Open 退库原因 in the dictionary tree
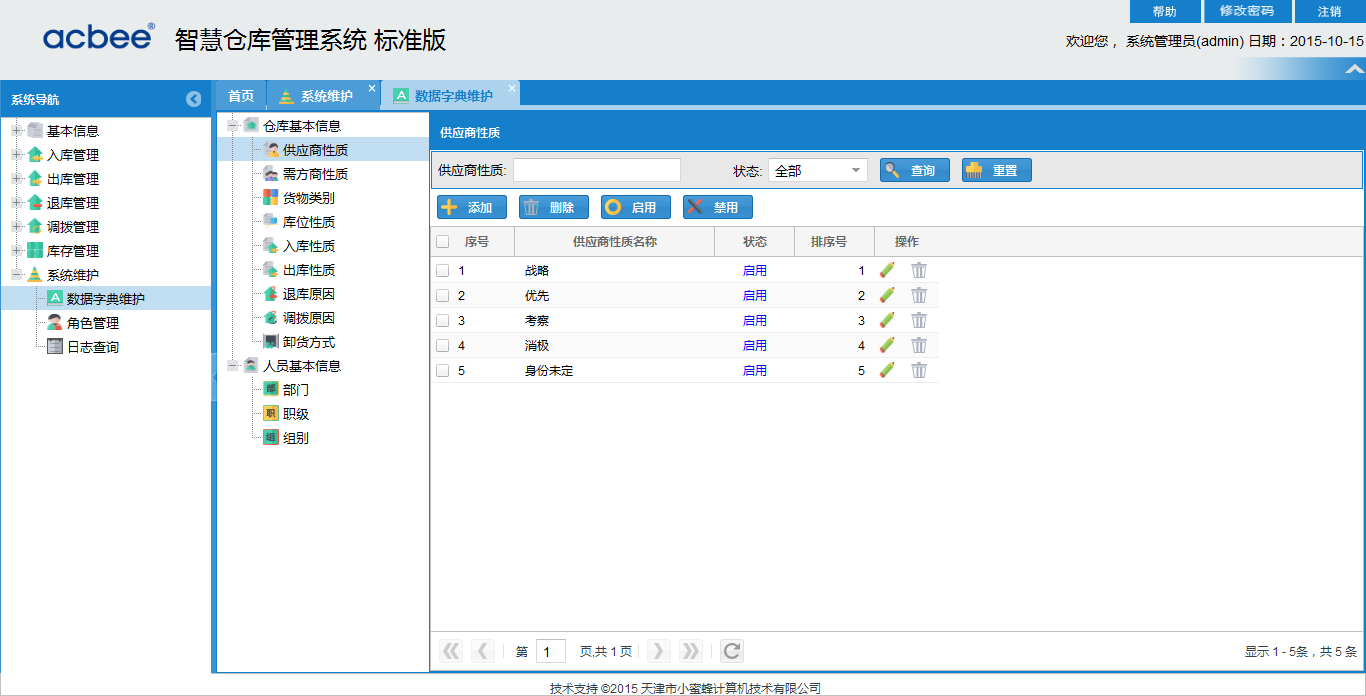Image resolution: width=1366 pixels, height=696 pixels. (x=308, y=294)
